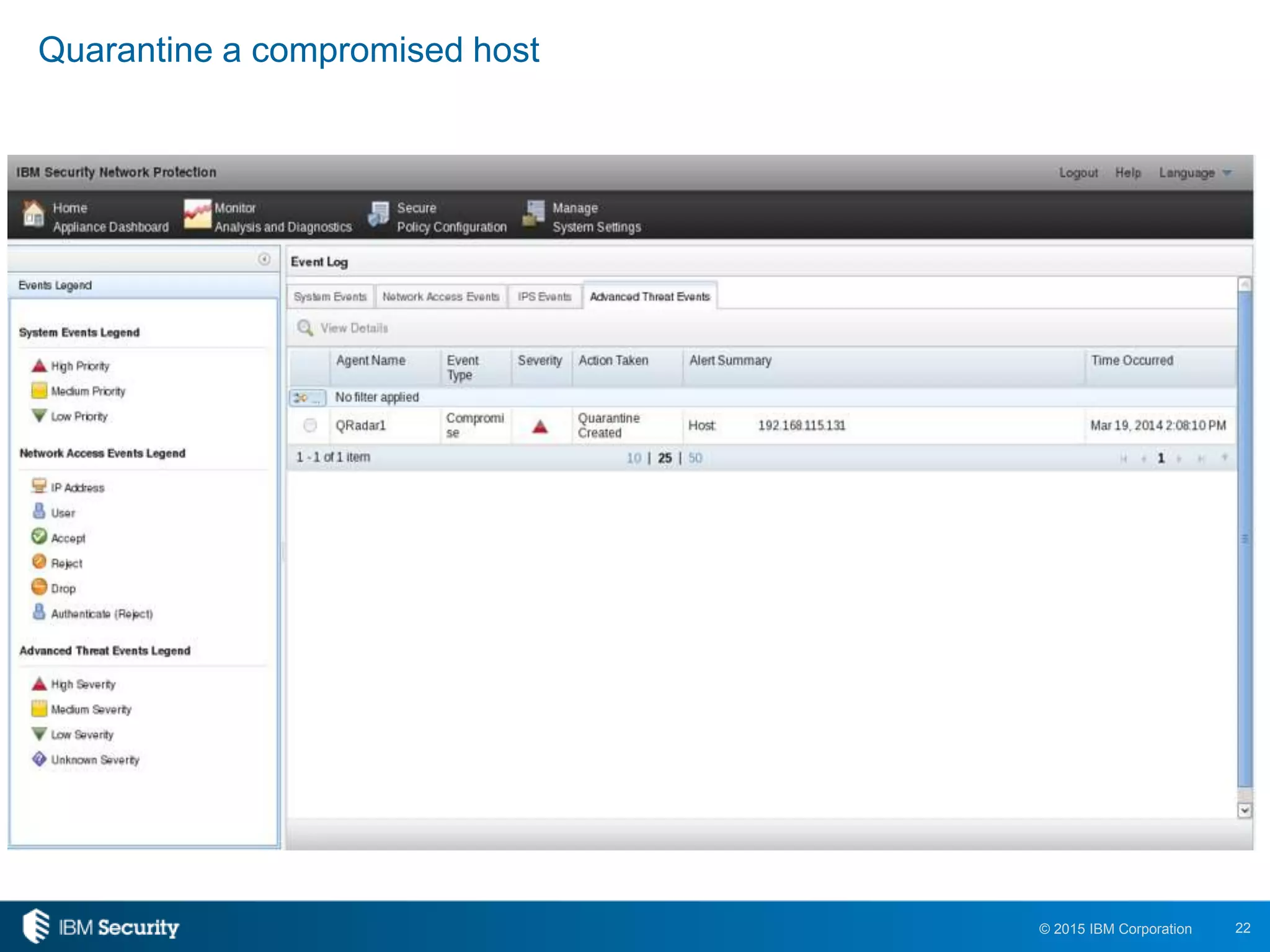This screenshot has height=952, width=1270.
Task: Click the vertical scrollbar track
Action: click(x=1245, y=539)
